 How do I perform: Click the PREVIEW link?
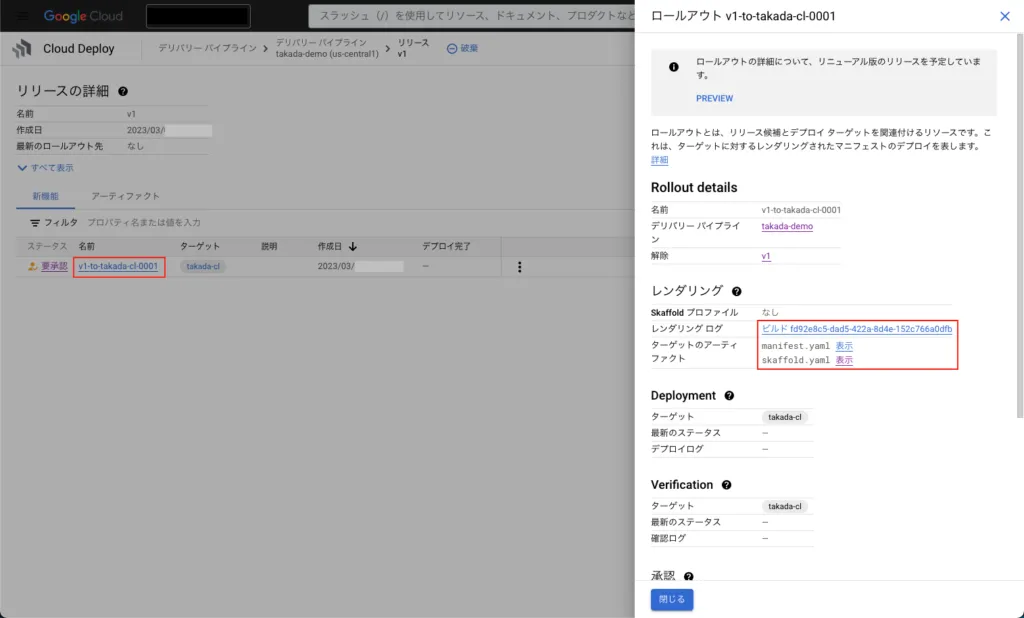[714, 99]
